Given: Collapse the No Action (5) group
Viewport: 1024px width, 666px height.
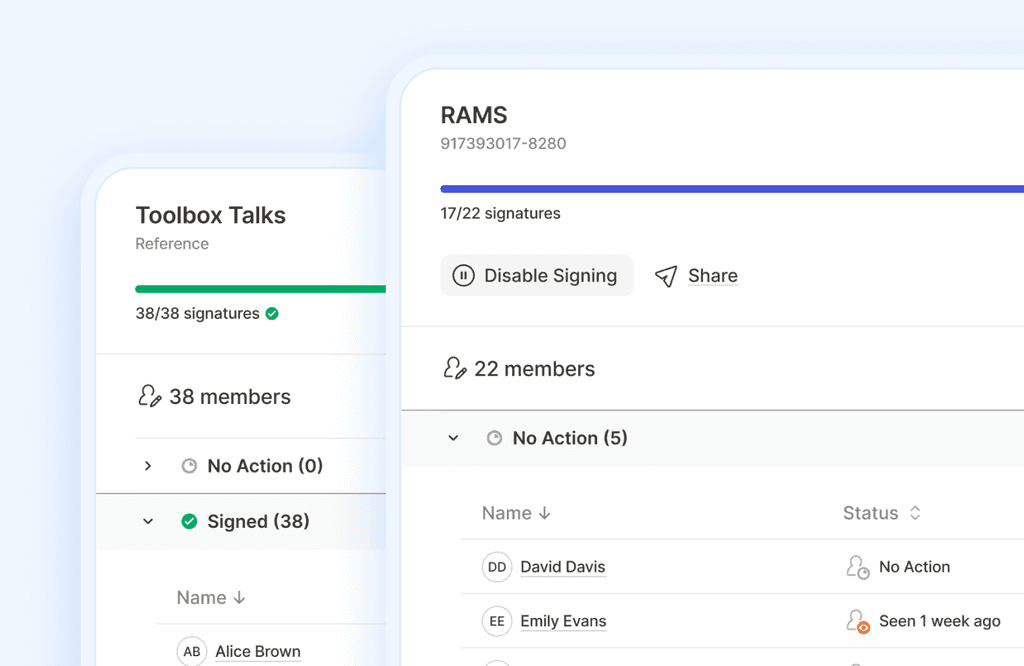Looking at the screenshot, I should pyautogui.click(x=453, y=438).
